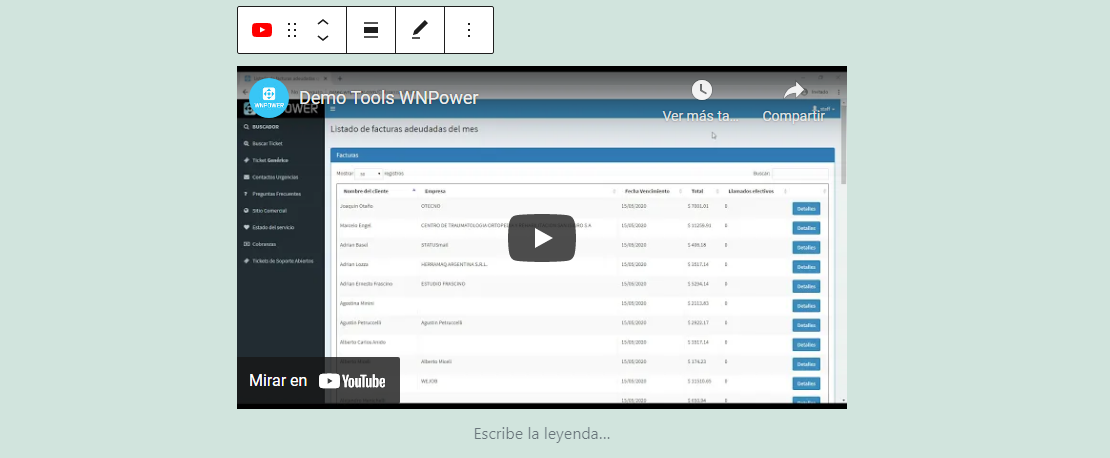Viewport: 1110px width, 458px height.
Task: Click the pencil icon to edit the embed URL
Action: point(420,30)
